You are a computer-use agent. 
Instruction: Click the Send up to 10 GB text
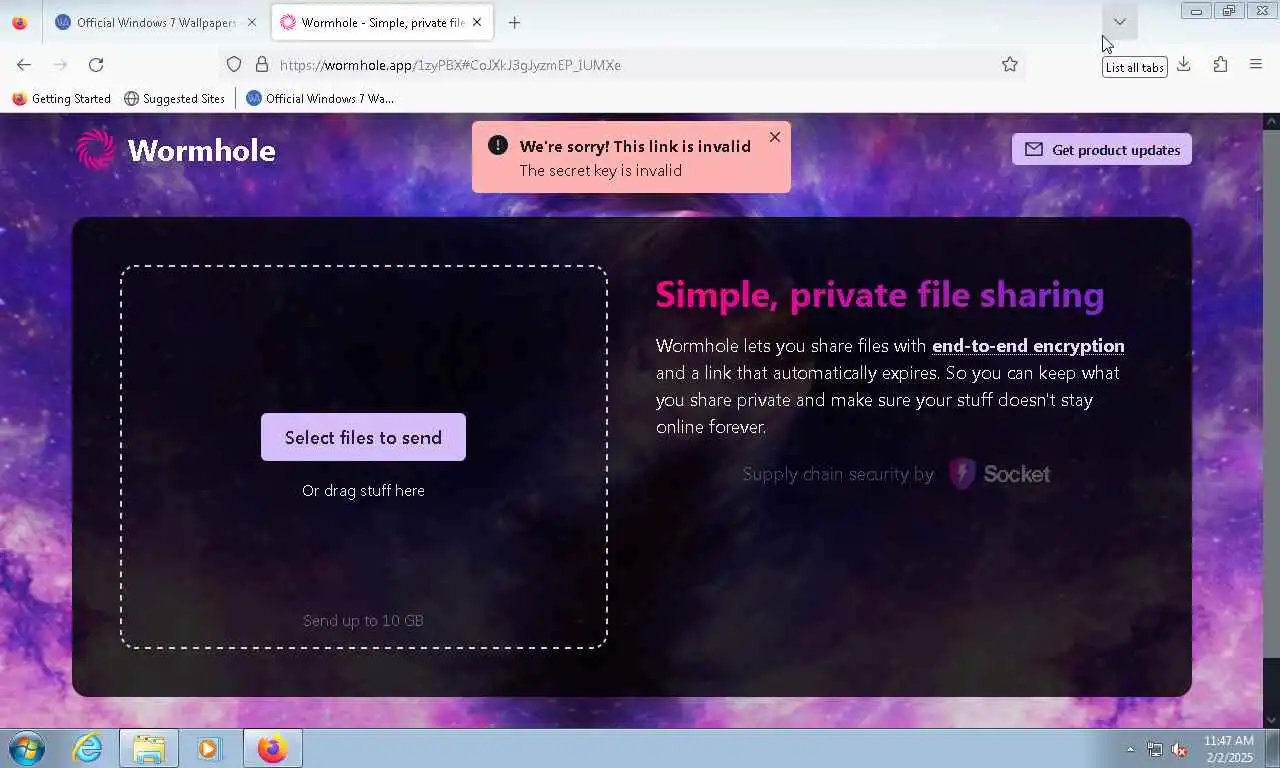tap(363, 620)
